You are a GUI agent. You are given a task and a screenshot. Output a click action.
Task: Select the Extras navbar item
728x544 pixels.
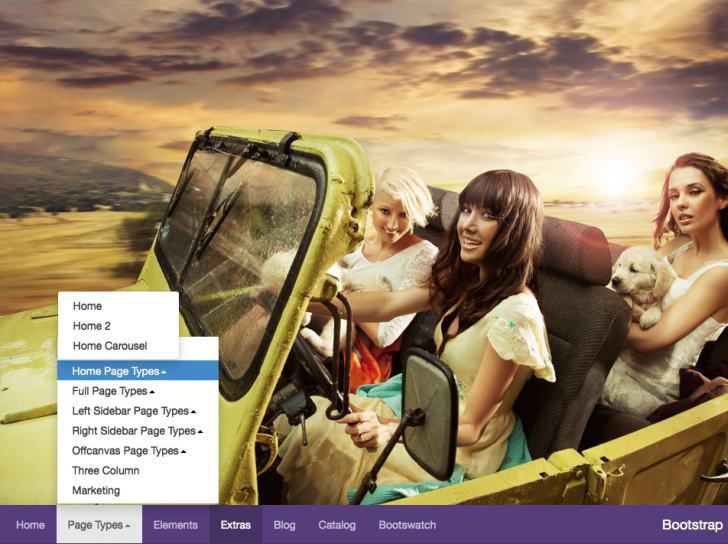235,525
